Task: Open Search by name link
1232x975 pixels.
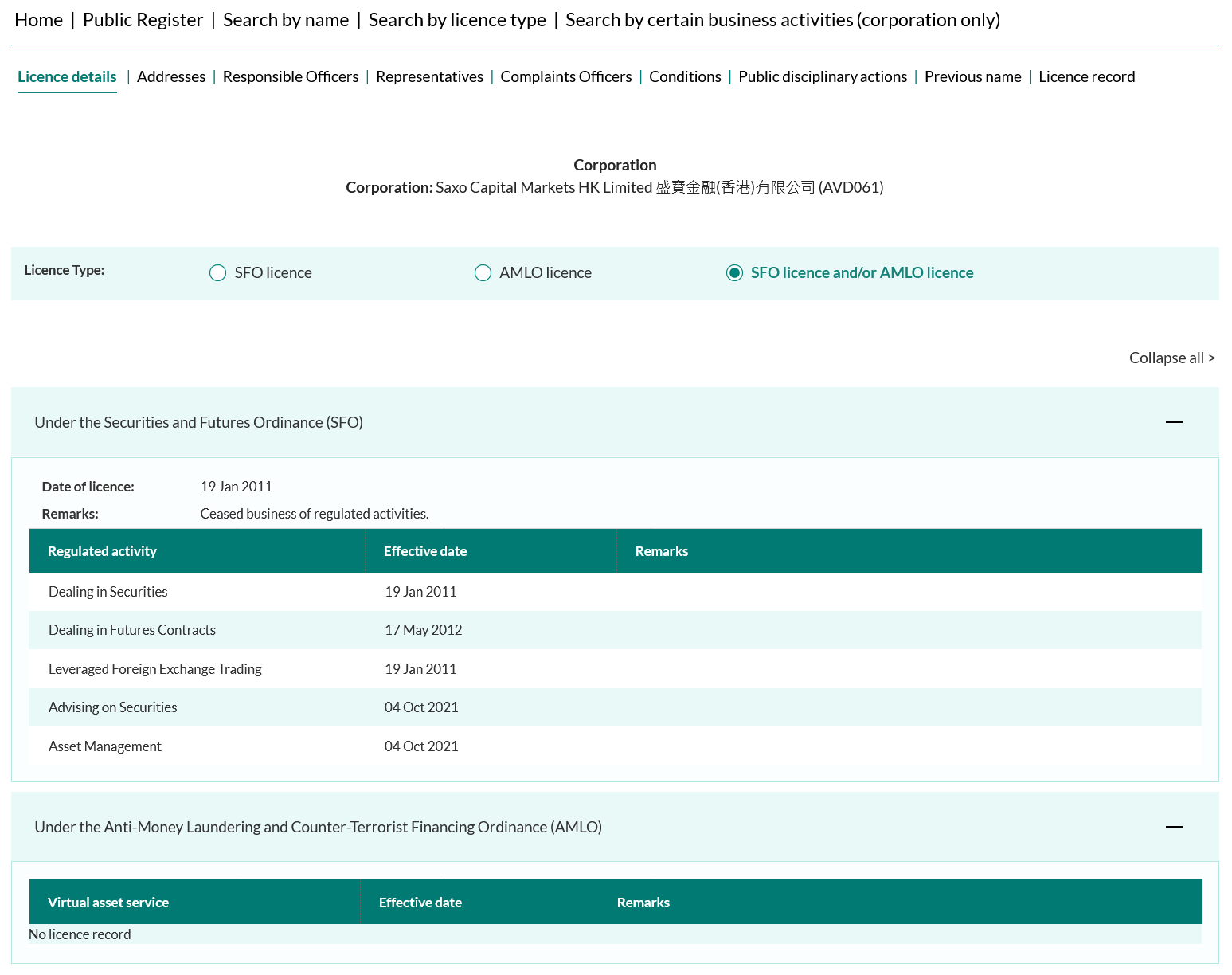Action: pyautogui.click(x=286, y=20)
